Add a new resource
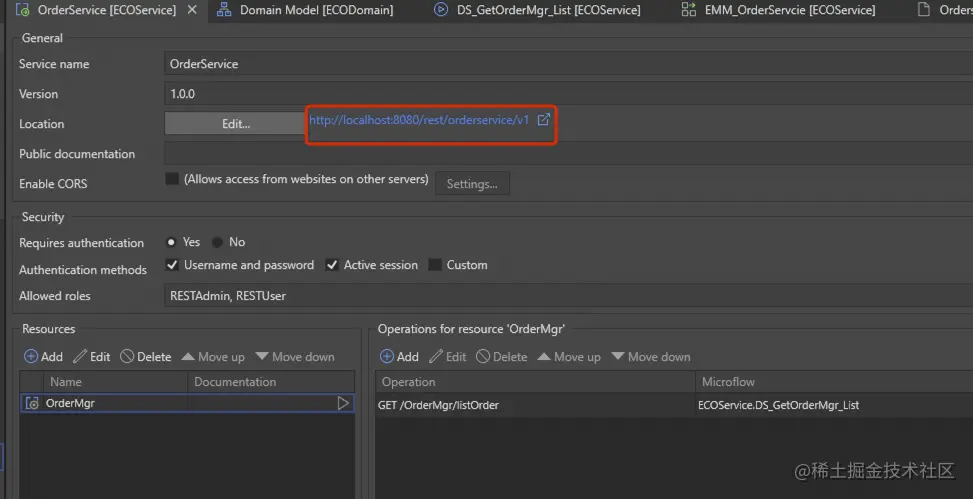 (43, 357)
